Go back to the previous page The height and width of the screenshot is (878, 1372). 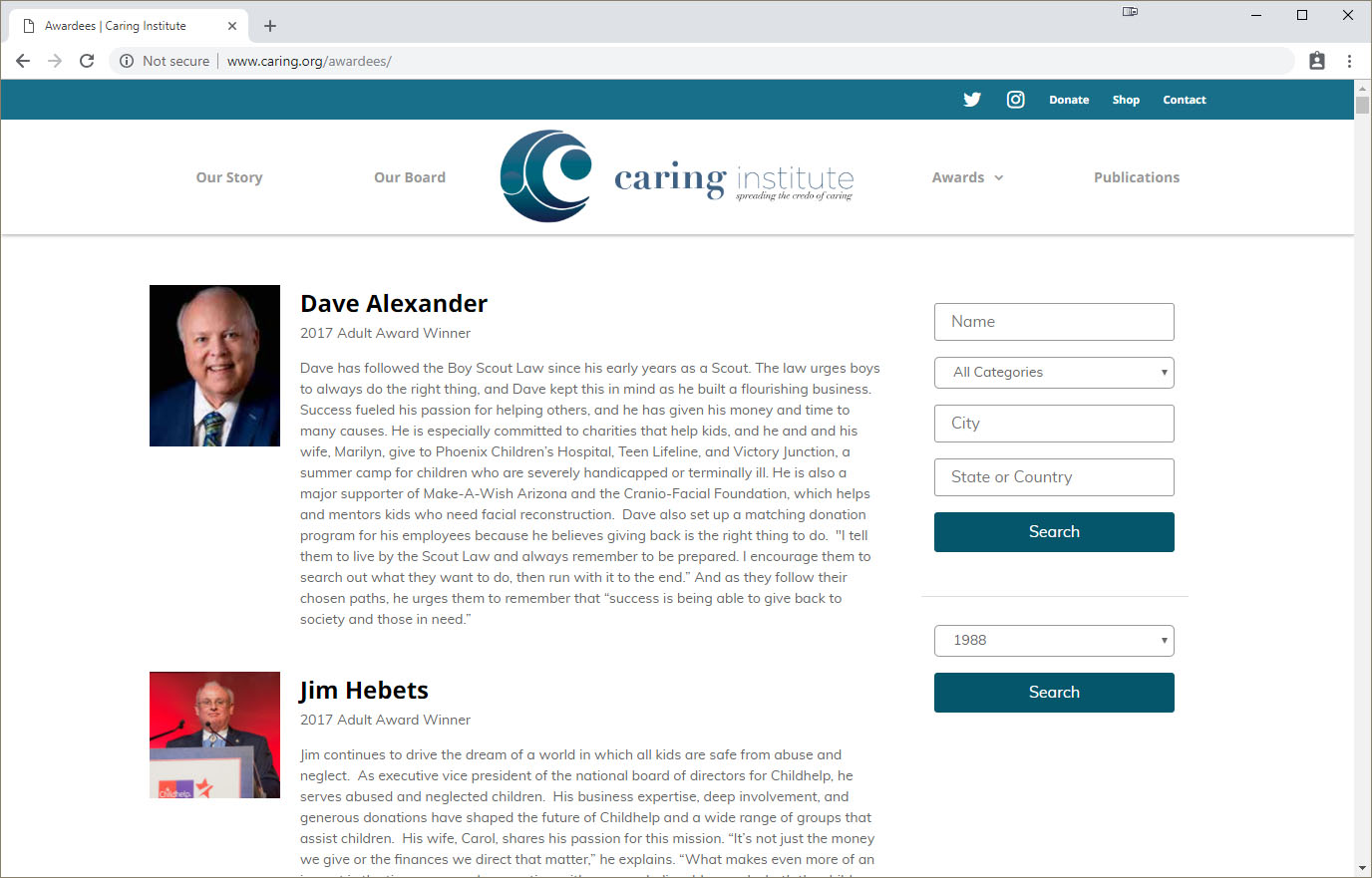(23, 61)
